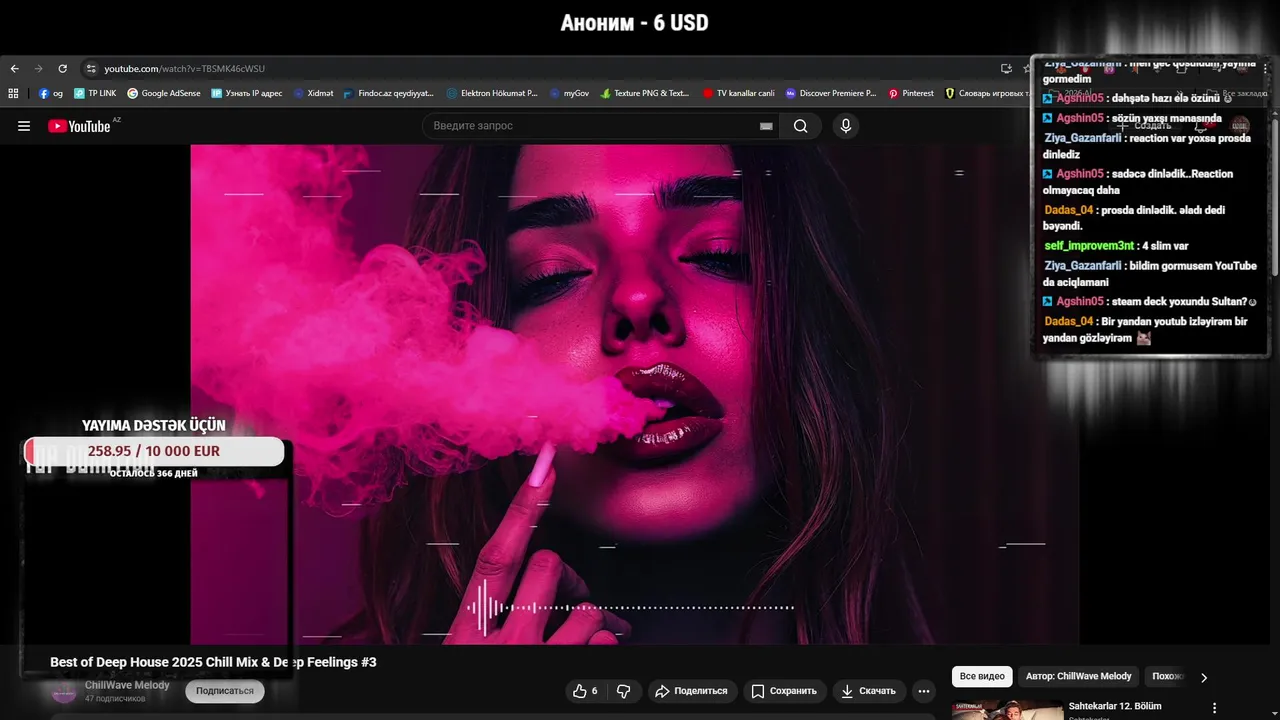Download the video with Скачать

pyautogui.click(x=869, y=691)
